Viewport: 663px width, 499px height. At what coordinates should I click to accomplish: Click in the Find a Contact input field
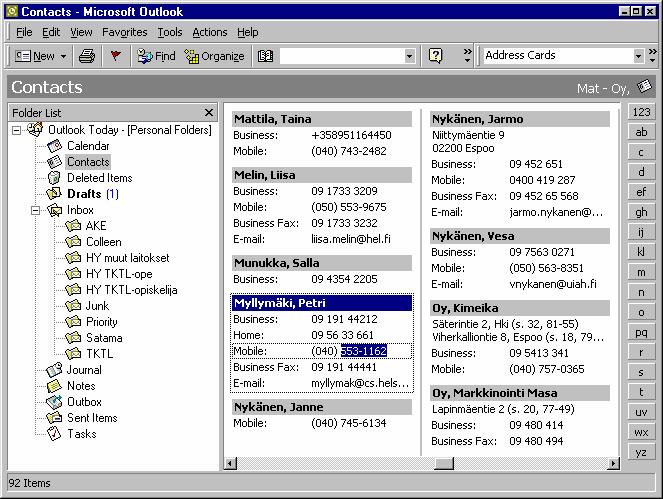[x=342, y=56]
